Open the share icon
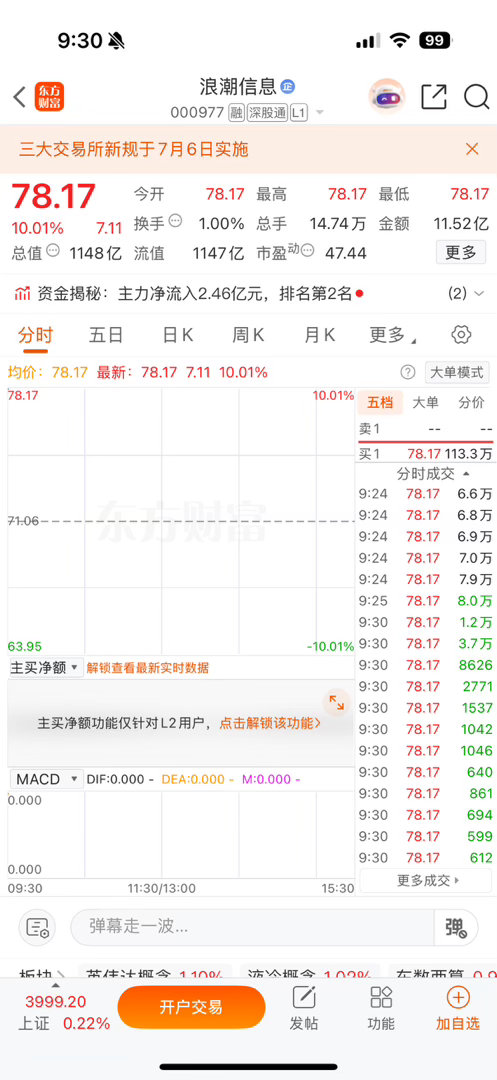The image size is (497, 1080). tap(434, 97)
